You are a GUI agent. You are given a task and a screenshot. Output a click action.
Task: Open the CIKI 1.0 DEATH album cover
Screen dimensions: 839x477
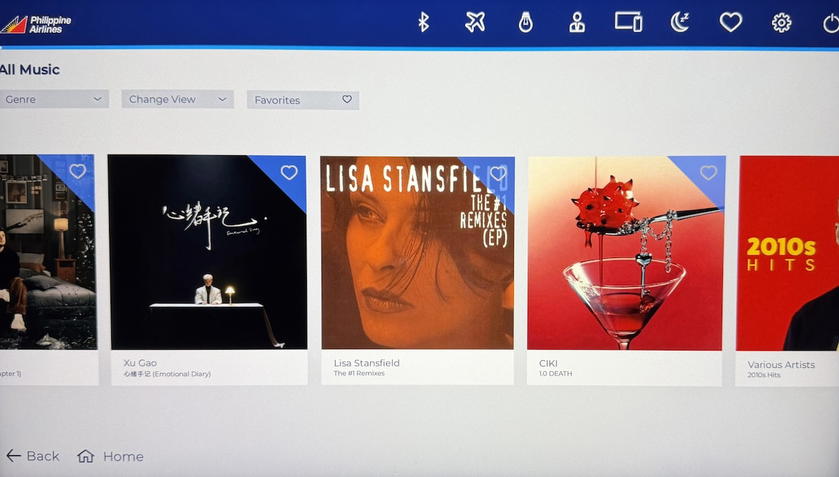pyautogui.click(x=626, y=253)
